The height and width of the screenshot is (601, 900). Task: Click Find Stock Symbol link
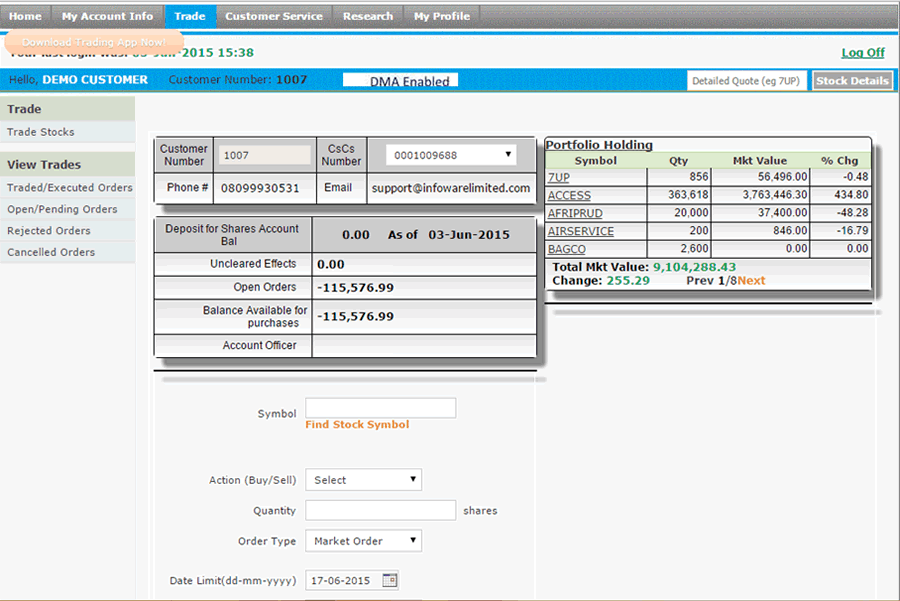(x=357, y=425)
